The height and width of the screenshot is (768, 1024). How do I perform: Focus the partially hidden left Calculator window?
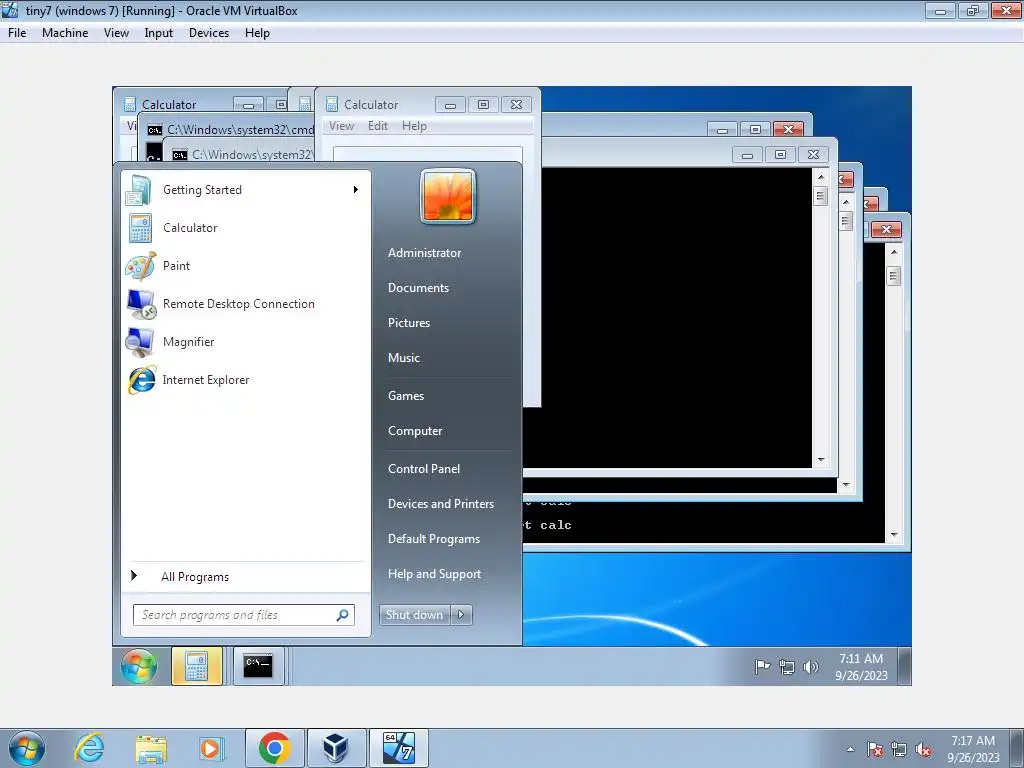(x=168, y=104)
